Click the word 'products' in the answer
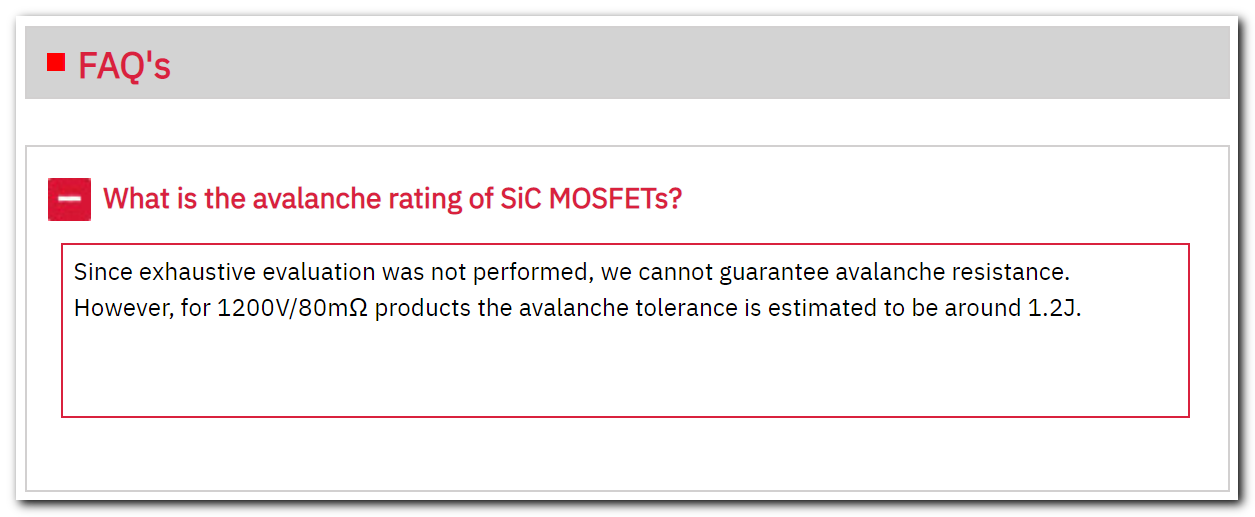The width and height of the screenshot is (1255, 517). pos(423,307)
